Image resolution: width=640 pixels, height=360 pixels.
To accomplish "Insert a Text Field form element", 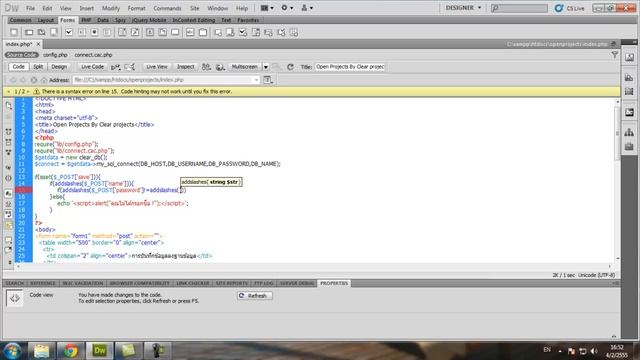I will click(x=29, y=32).
